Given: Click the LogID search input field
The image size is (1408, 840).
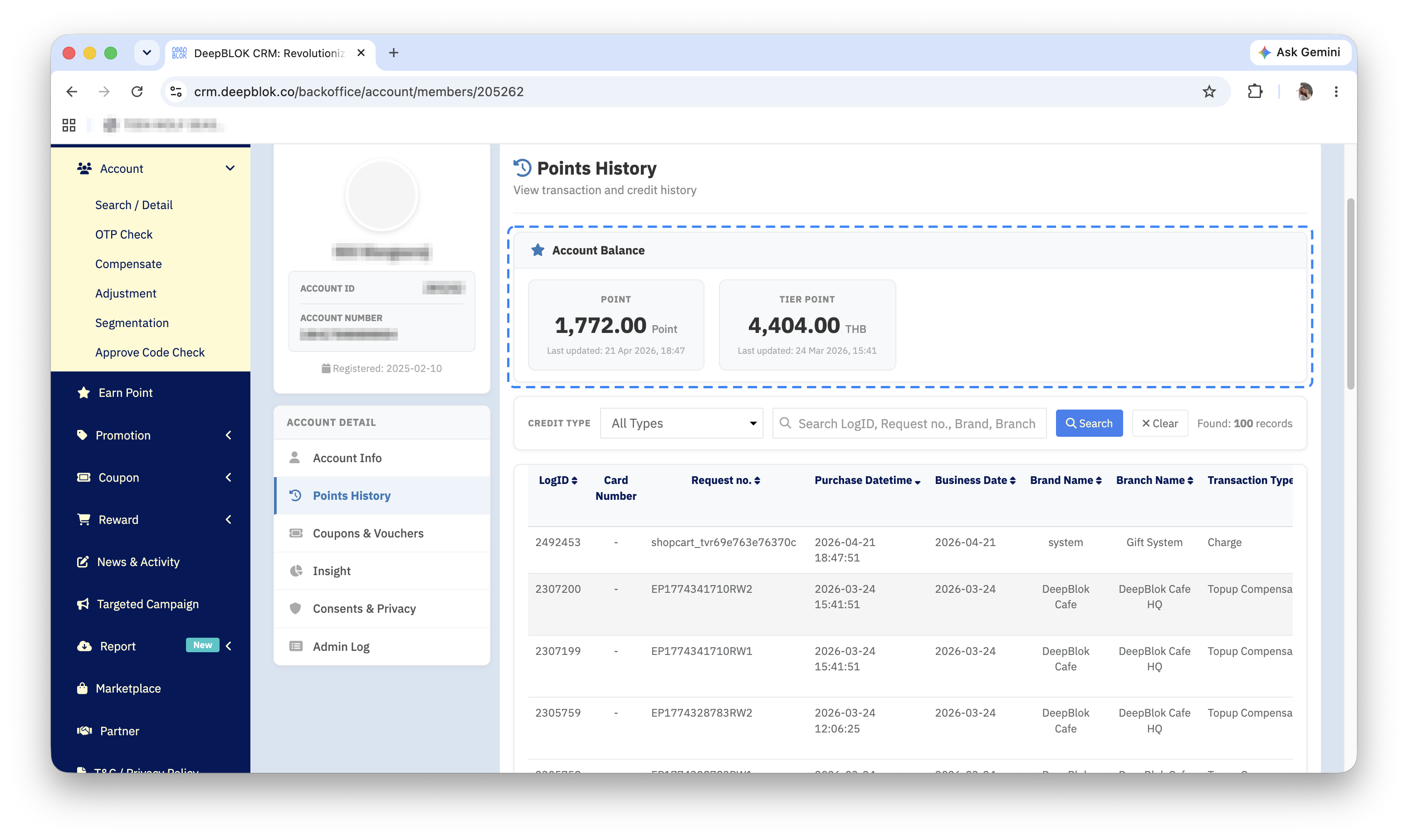Looking at the screenshot, I should tap(909, 423).
